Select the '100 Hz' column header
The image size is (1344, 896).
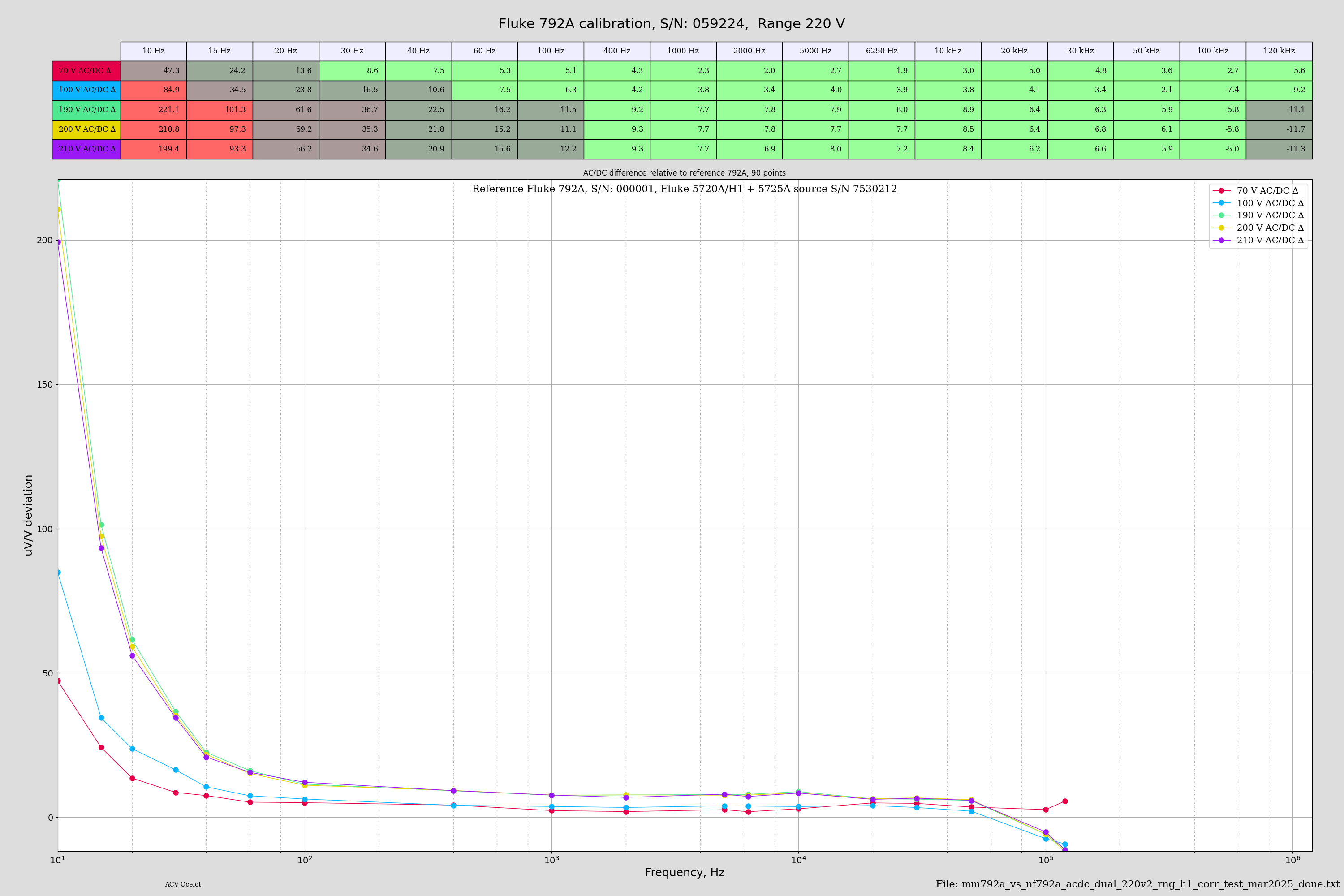click(551, 51)
